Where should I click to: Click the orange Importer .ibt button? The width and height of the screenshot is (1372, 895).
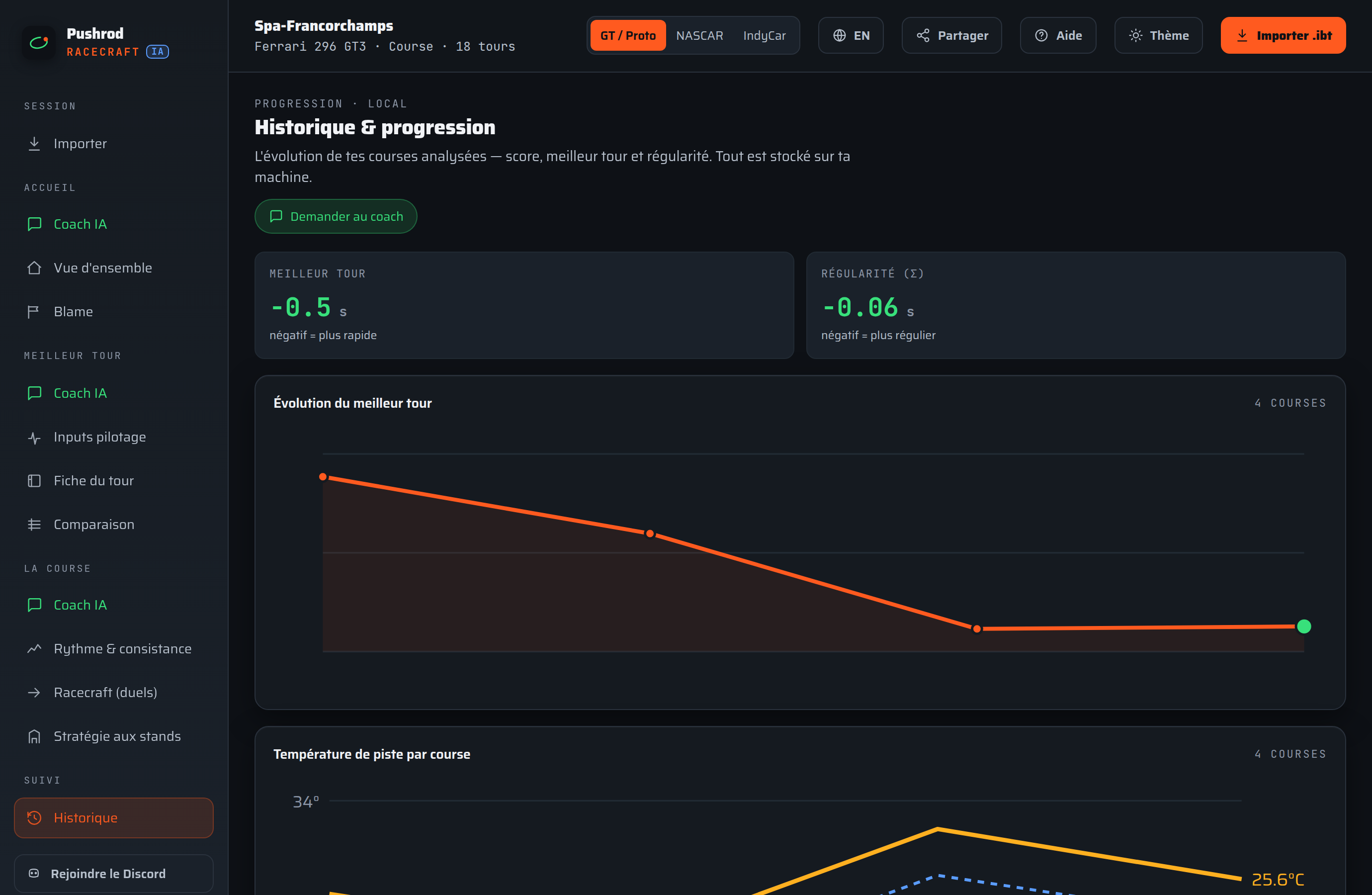coord(1283,35)
